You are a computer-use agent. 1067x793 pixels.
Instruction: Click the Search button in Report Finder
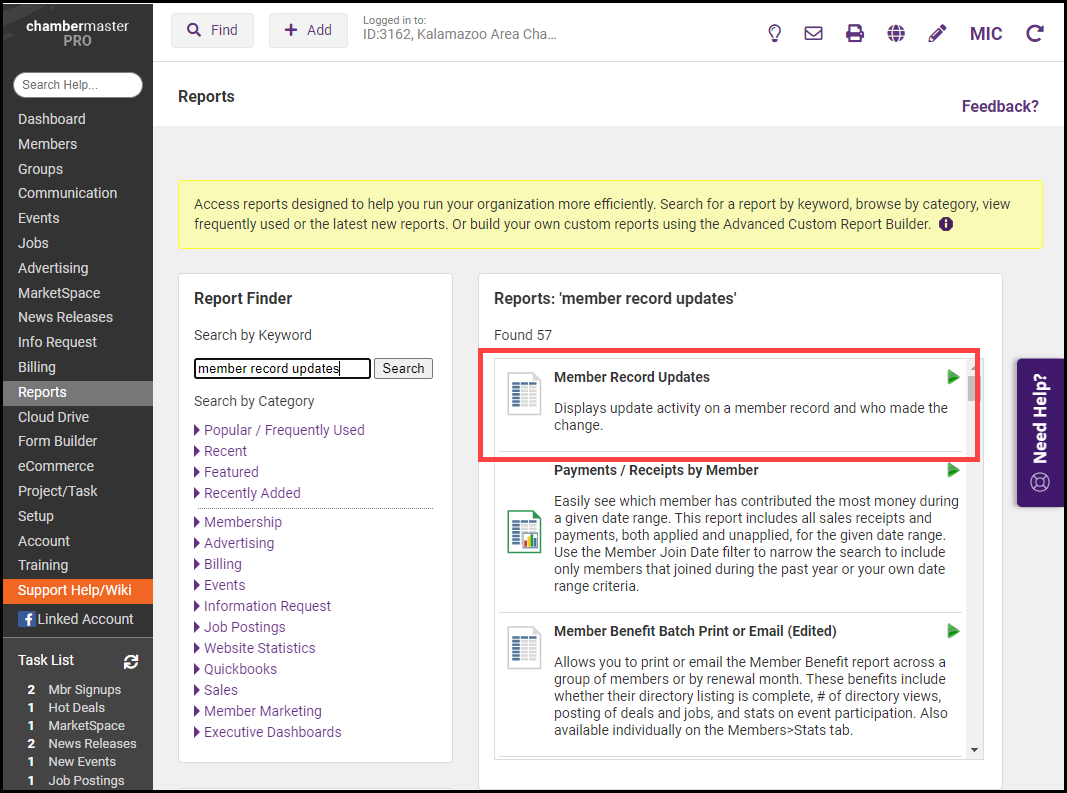click(x=403, y=368)
